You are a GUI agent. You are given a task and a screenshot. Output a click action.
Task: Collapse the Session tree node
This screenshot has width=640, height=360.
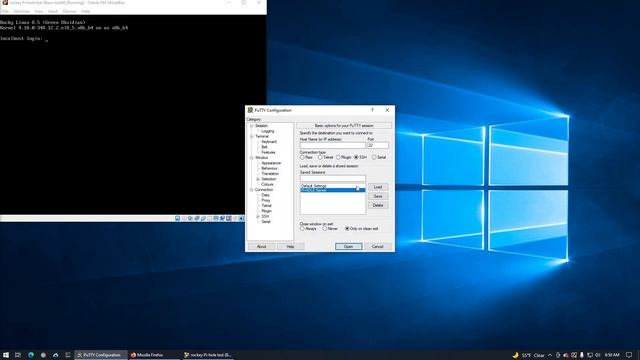pyautogui.click(x=251, y=126)
